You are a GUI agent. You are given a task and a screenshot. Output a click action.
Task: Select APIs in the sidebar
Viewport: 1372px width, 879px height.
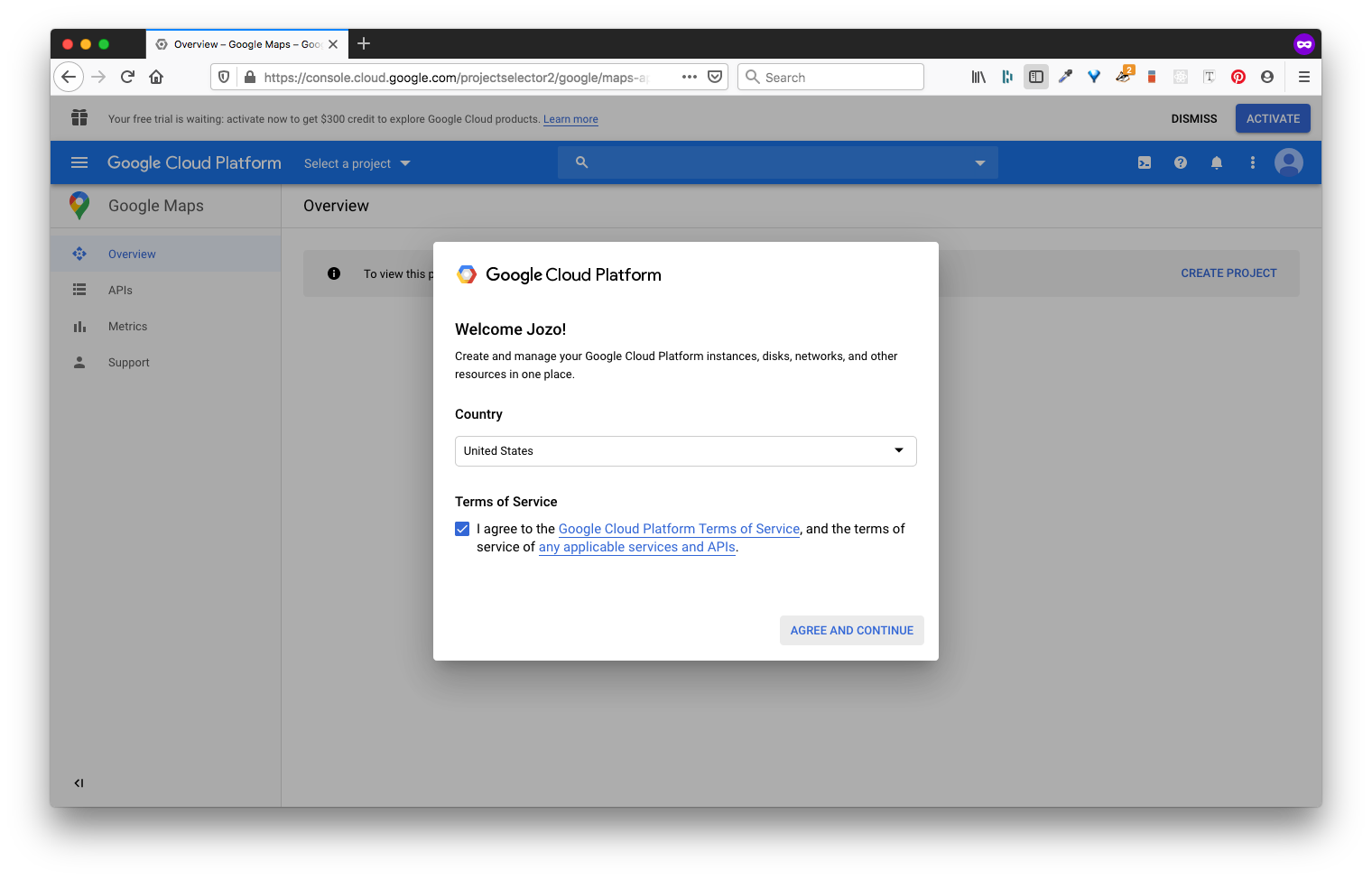[x=120, y=291]
